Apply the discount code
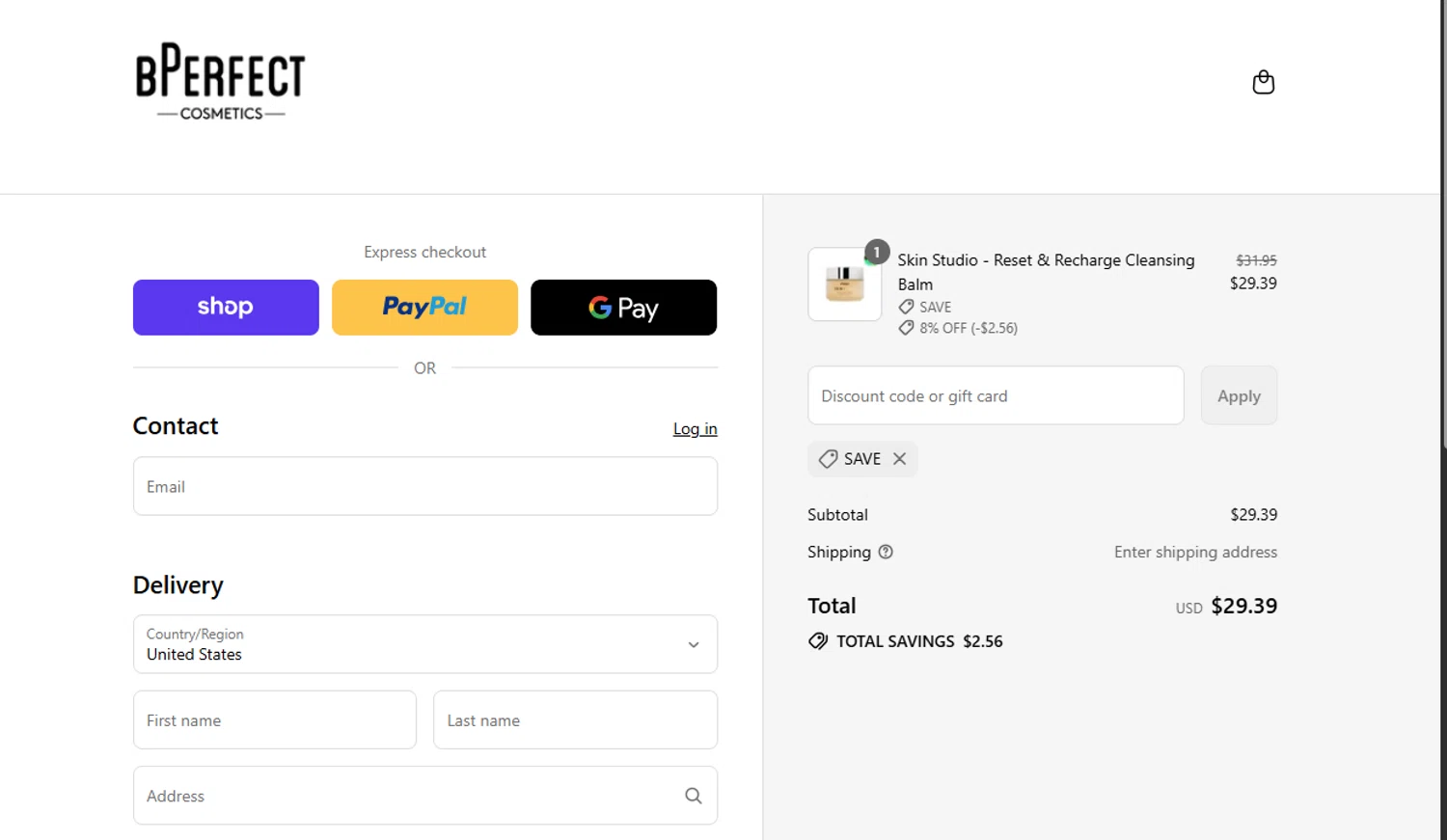 pos(1239,395)
